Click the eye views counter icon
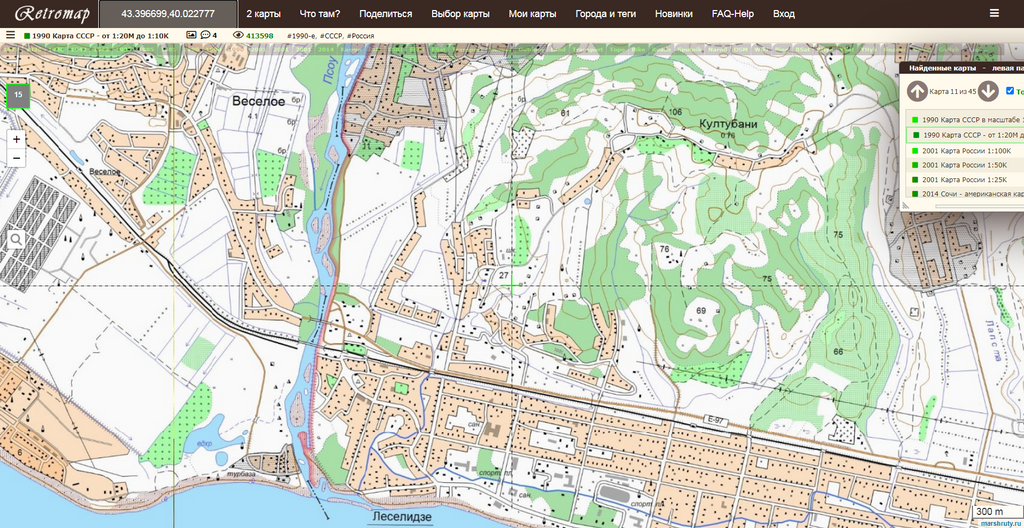Viewport: 1024px width, 528px height. click(238, 35)
